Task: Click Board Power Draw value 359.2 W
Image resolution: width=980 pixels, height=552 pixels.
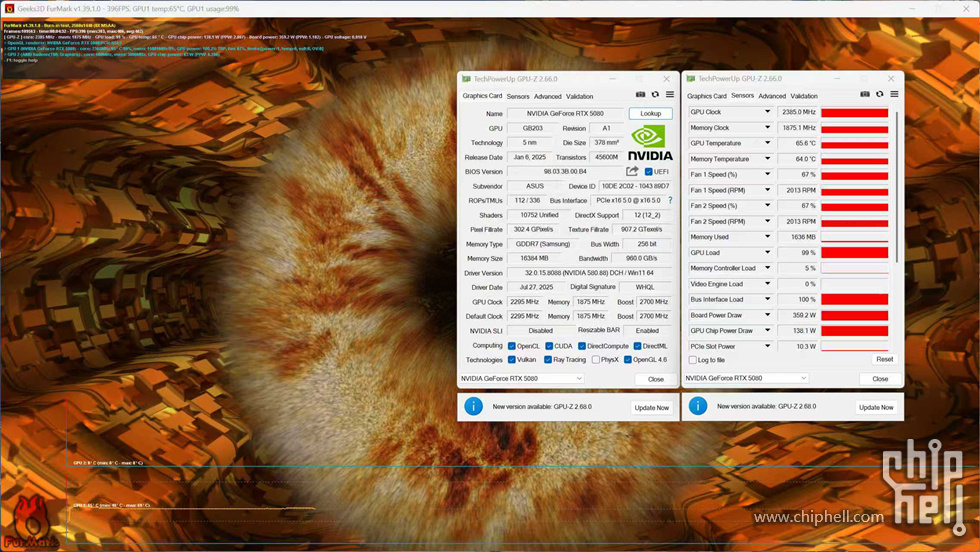Action: (798, 315)
